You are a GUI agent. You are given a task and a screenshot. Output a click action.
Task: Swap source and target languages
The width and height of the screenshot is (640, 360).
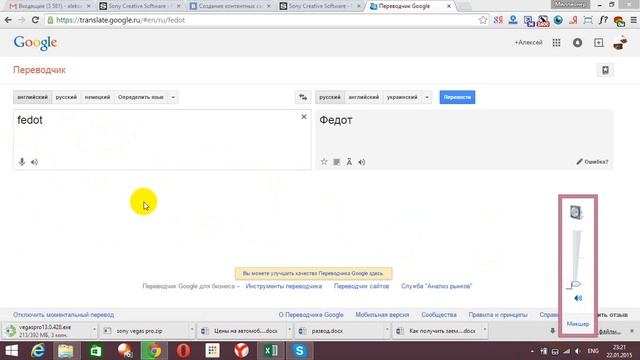point(303,97)
